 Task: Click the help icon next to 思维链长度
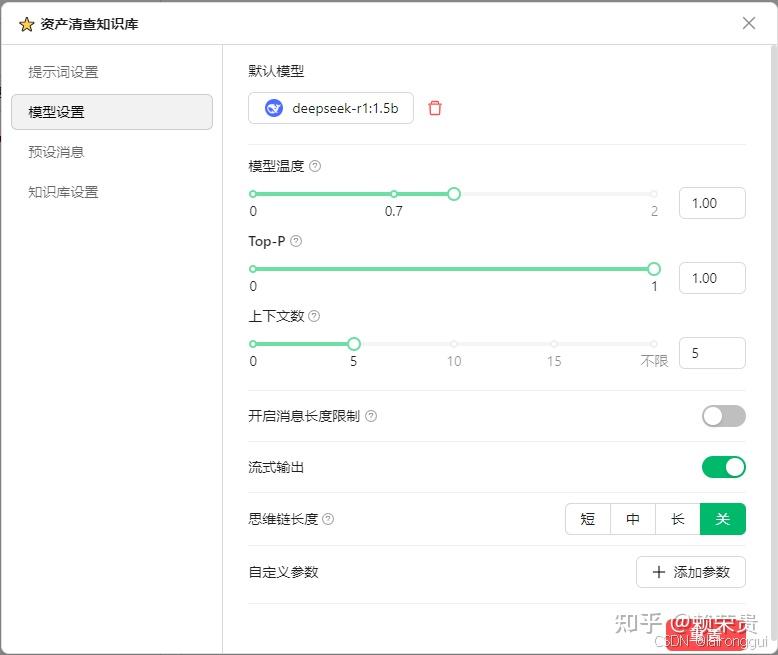click(x=328, y=519)
